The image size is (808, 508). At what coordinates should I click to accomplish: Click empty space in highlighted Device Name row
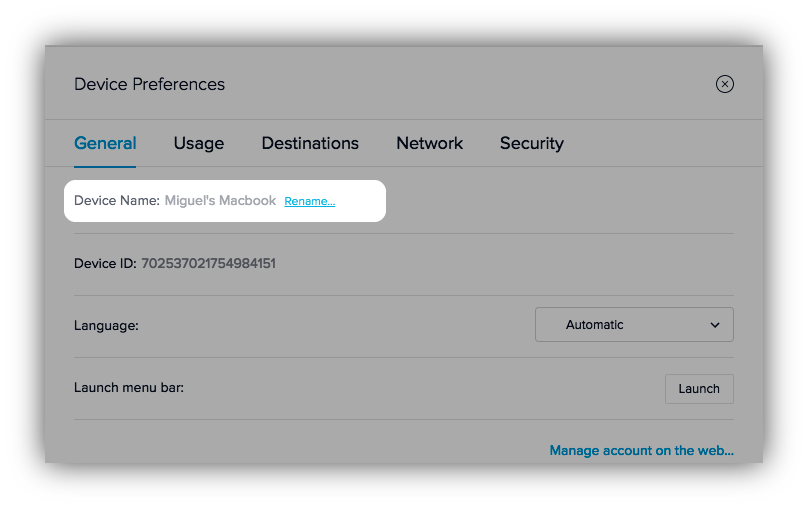click(360, 201)
